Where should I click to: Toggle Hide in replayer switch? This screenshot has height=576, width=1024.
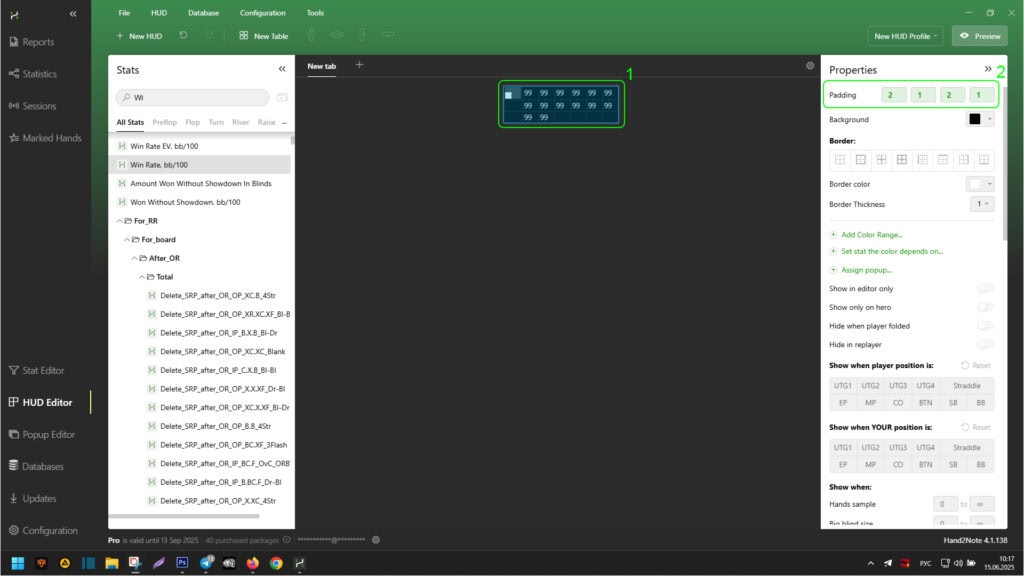point(985,344)
